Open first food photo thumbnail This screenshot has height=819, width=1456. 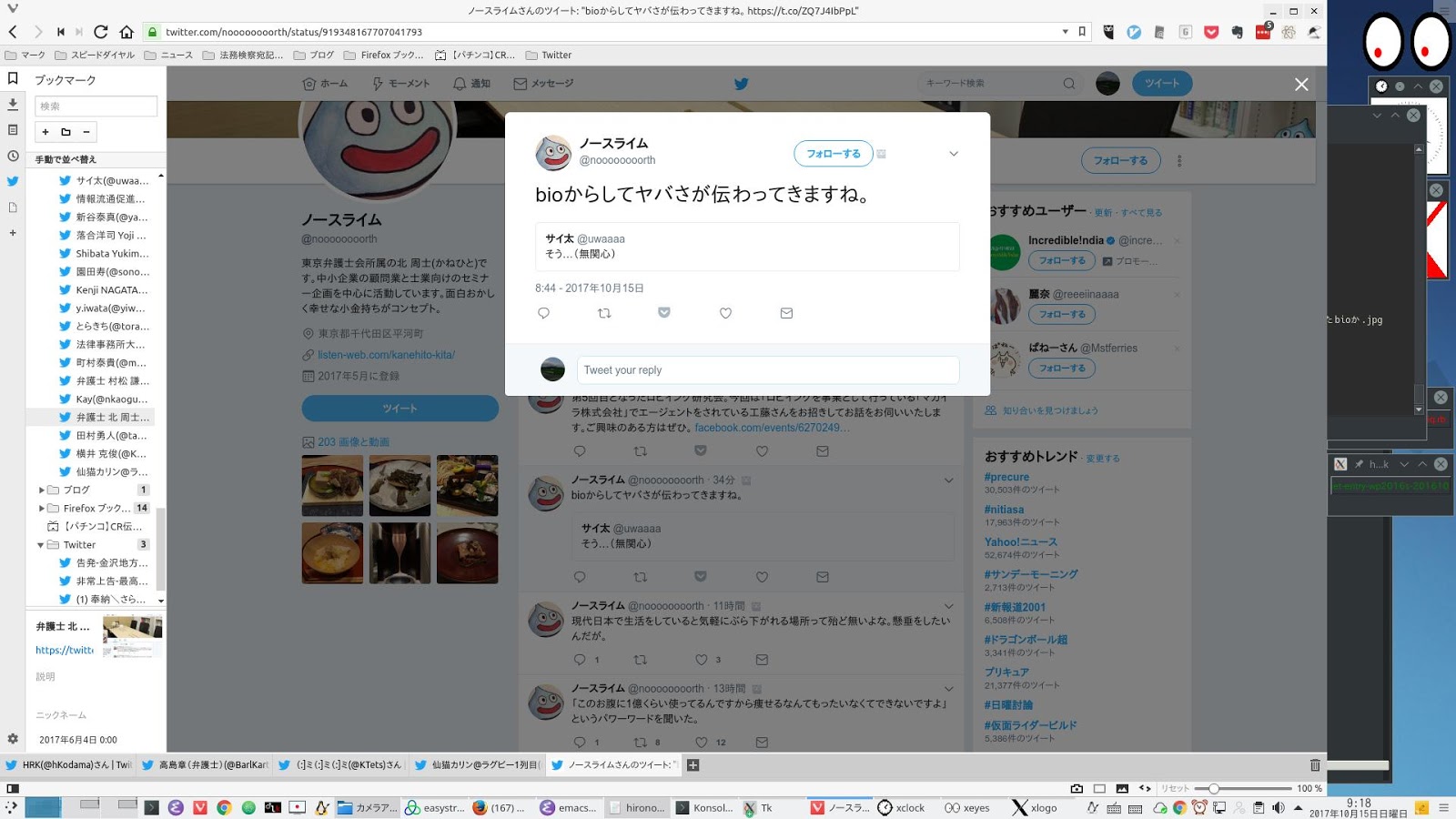click(x=332, y=486)
